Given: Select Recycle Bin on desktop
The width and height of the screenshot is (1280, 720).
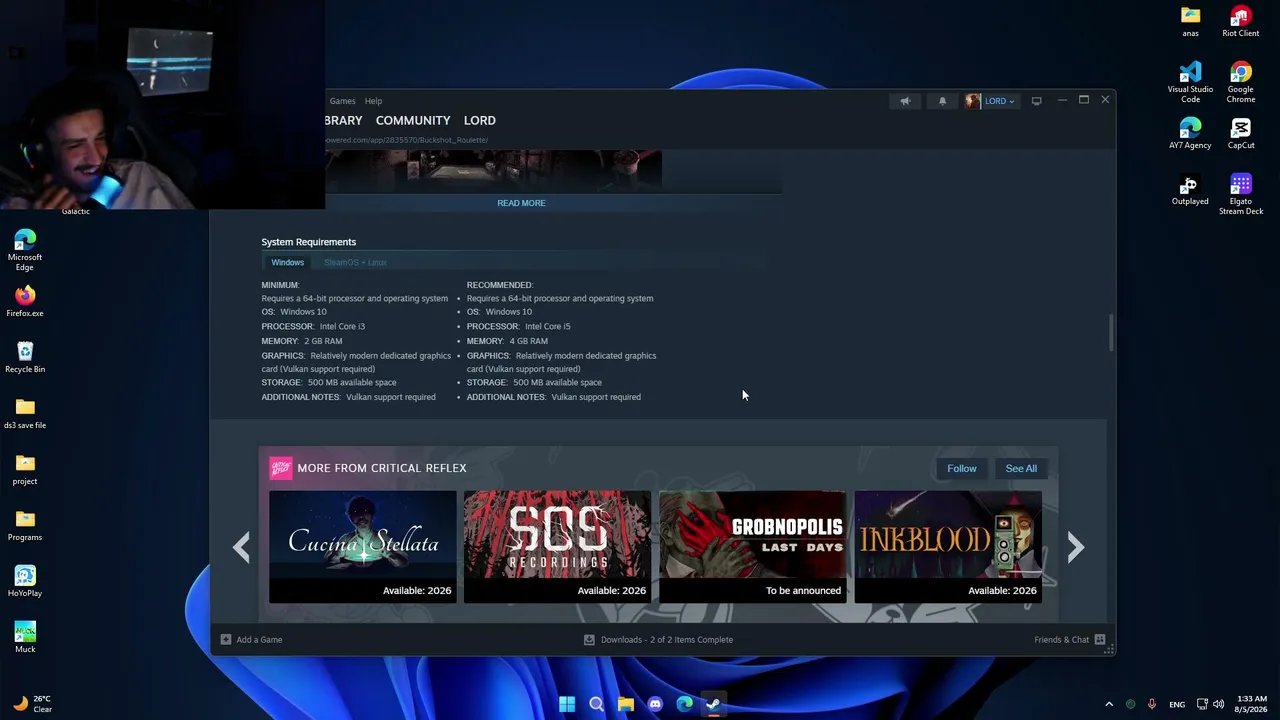Looking at the screenshot, I should 25,357.
